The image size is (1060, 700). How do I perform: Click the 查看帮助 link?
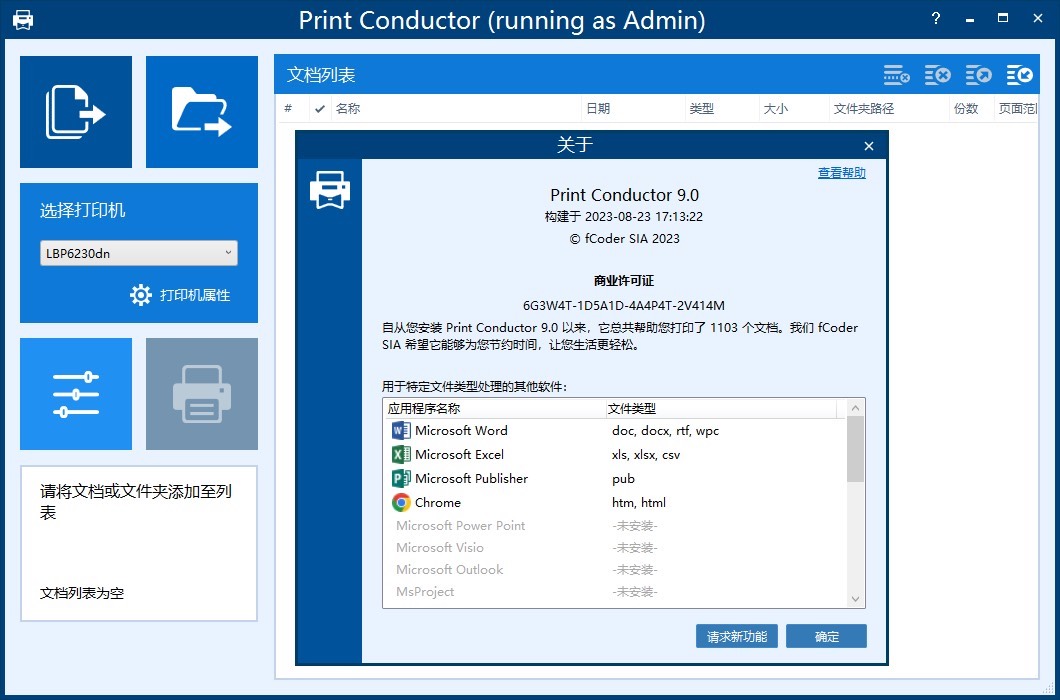(842, 173)
